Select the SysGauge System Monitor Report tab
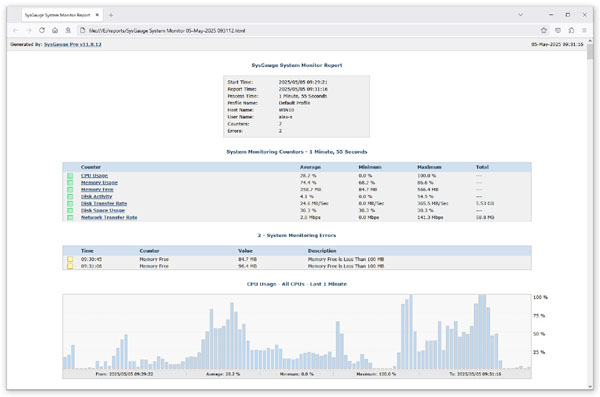Viewport: 600px width, 397px height. coord(61,15)
